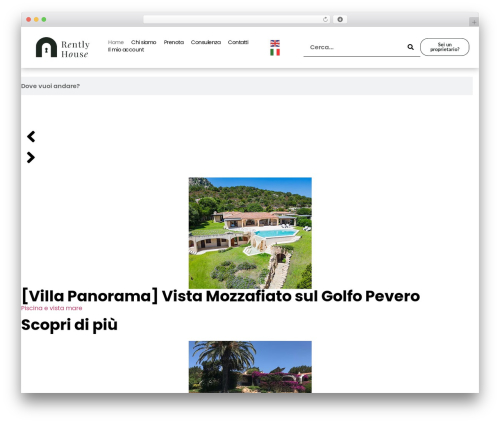Click the Rently House logo
Screen dimensions: 500x423
63,48
